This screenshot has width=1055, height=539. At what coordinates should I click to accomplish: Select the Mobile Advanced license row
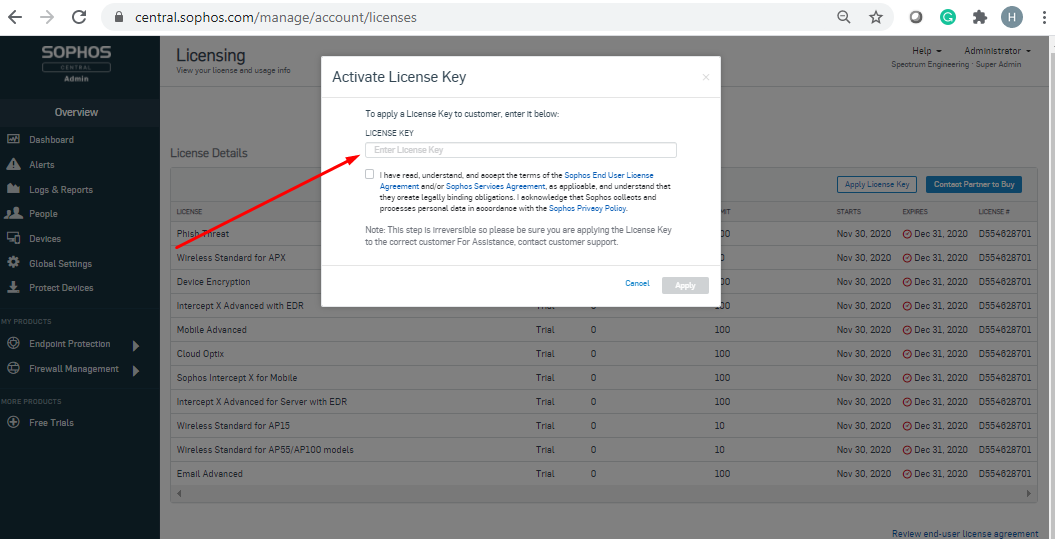coord(603,330)
